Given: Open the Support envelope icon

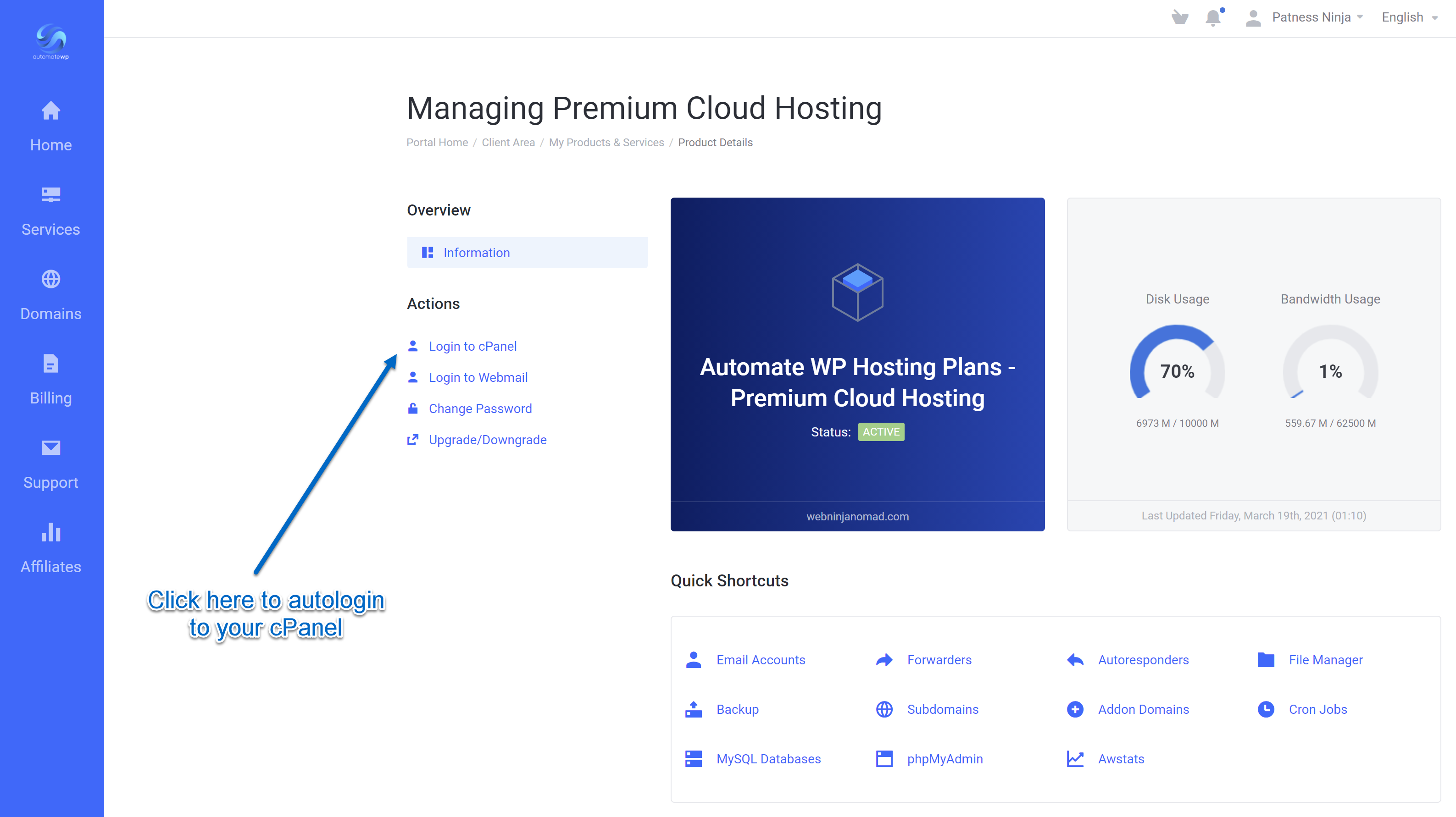Looking at the screenshot, I should pyautogui.click(x=51, y=447).
